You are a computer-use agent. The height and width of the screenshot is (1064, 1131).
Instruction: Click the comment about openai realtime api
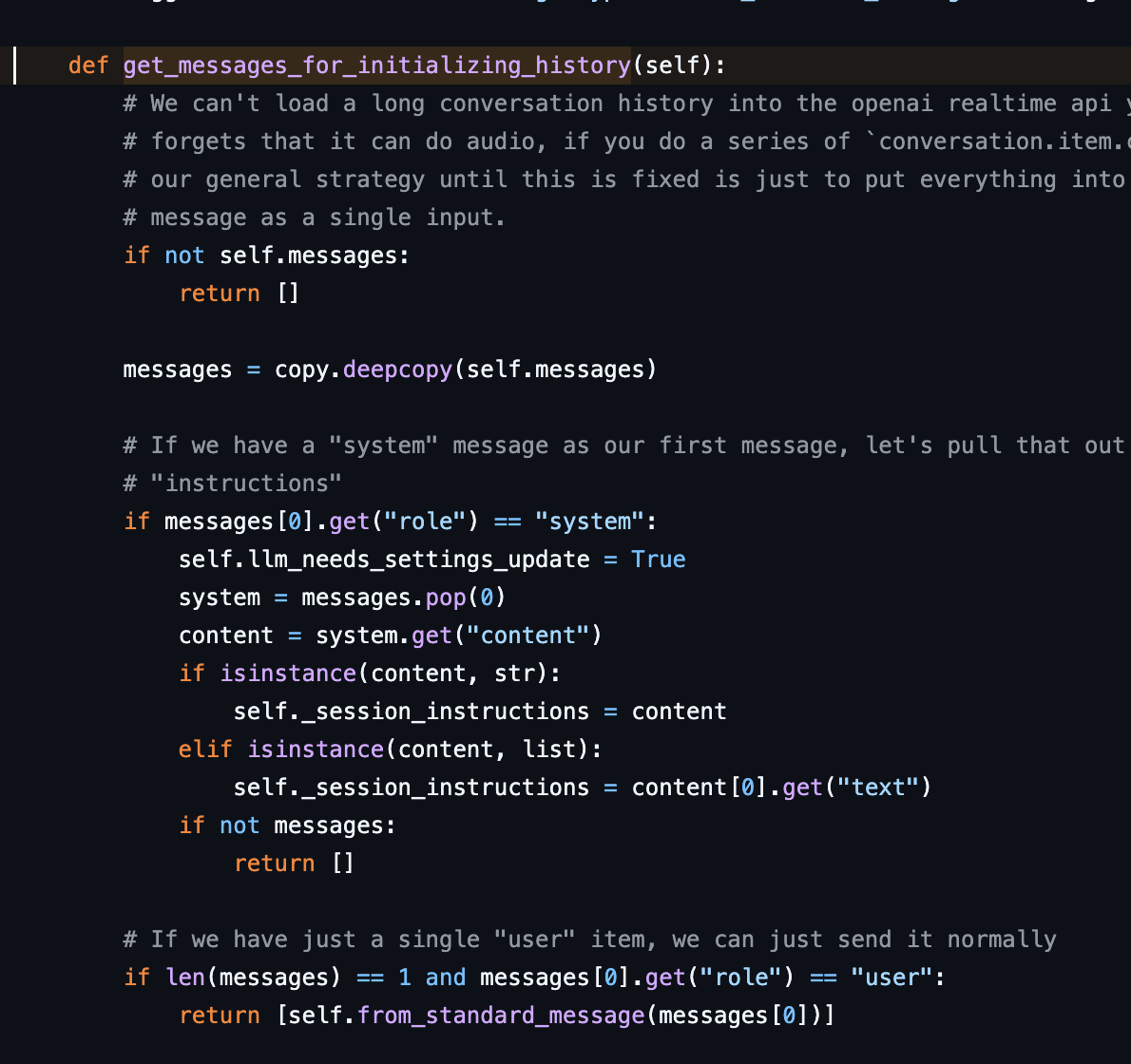click(x=570, y=103)
